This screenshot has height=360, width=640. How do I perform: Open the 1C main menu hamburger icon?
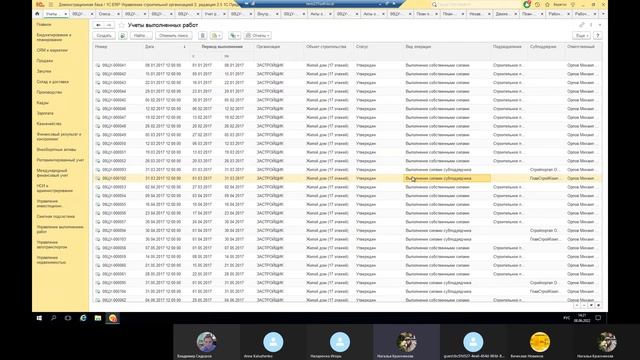(51, 4)
